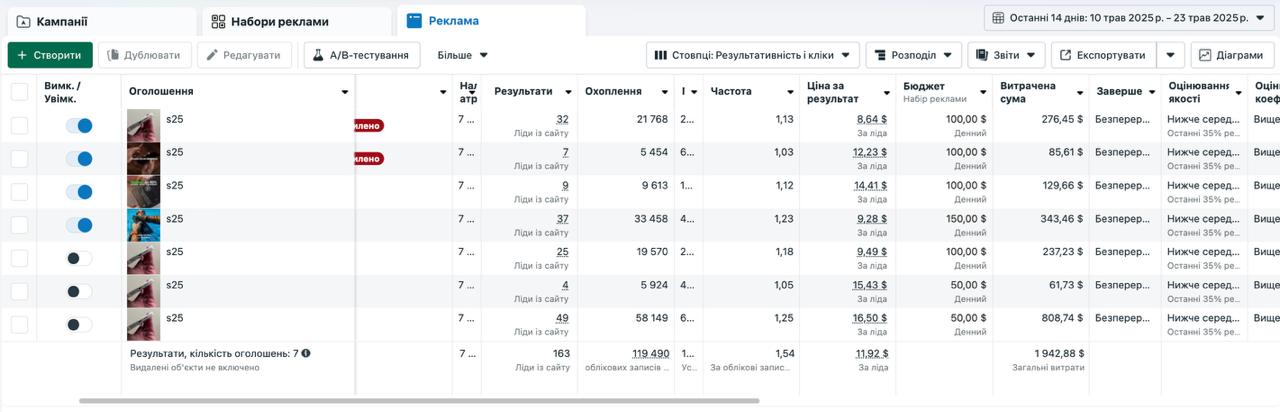Screen dimensions: 1280x412
Task: Expand the Розподіл breakdown dropdown
Action: tap(913, 55)
